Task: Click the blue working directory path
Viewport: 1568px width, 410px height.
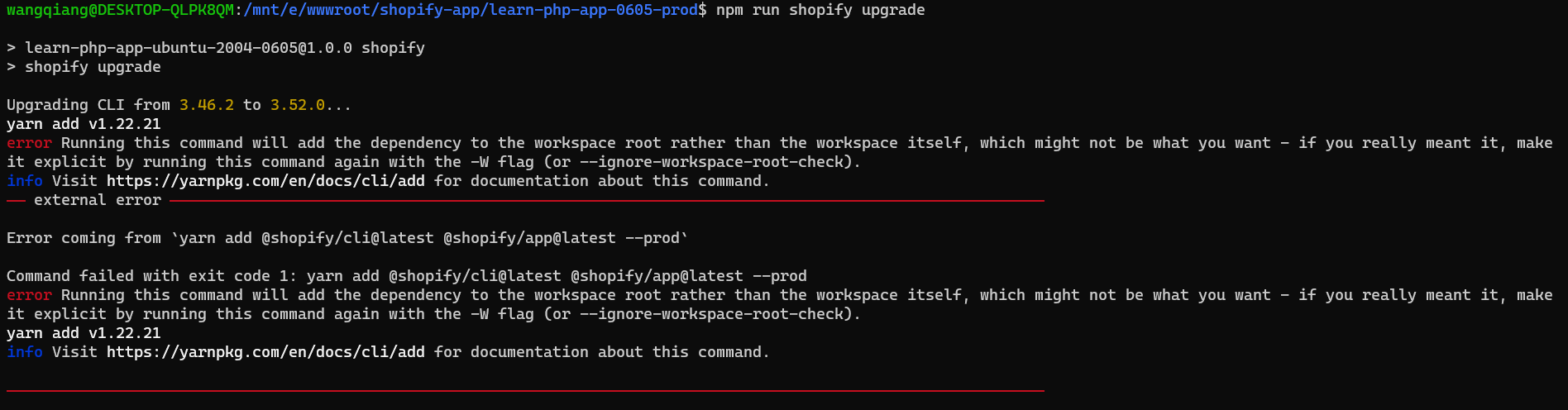Action: [471, 10]
